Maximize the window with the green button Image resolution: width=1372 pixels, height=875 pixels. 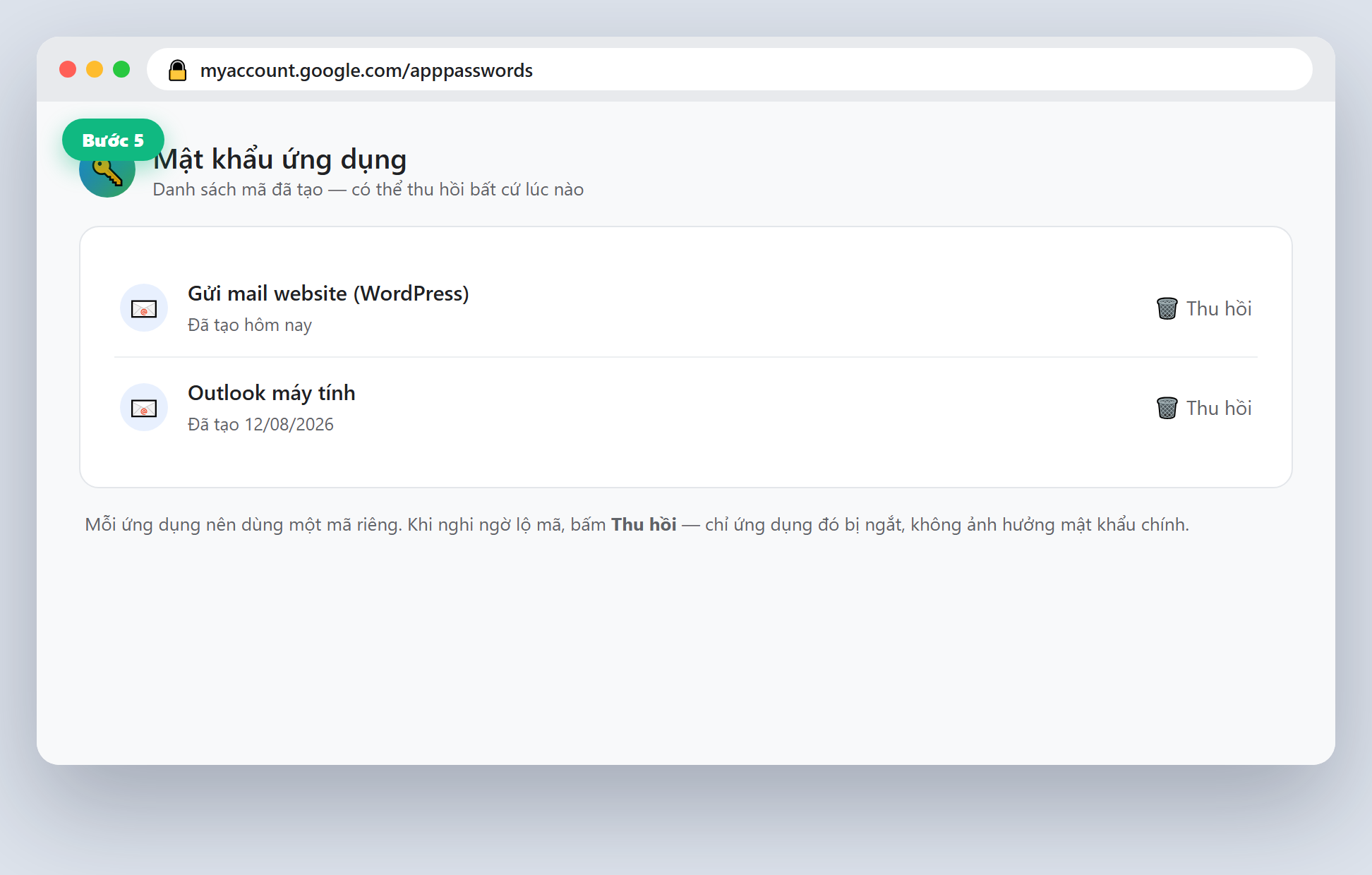121,69
